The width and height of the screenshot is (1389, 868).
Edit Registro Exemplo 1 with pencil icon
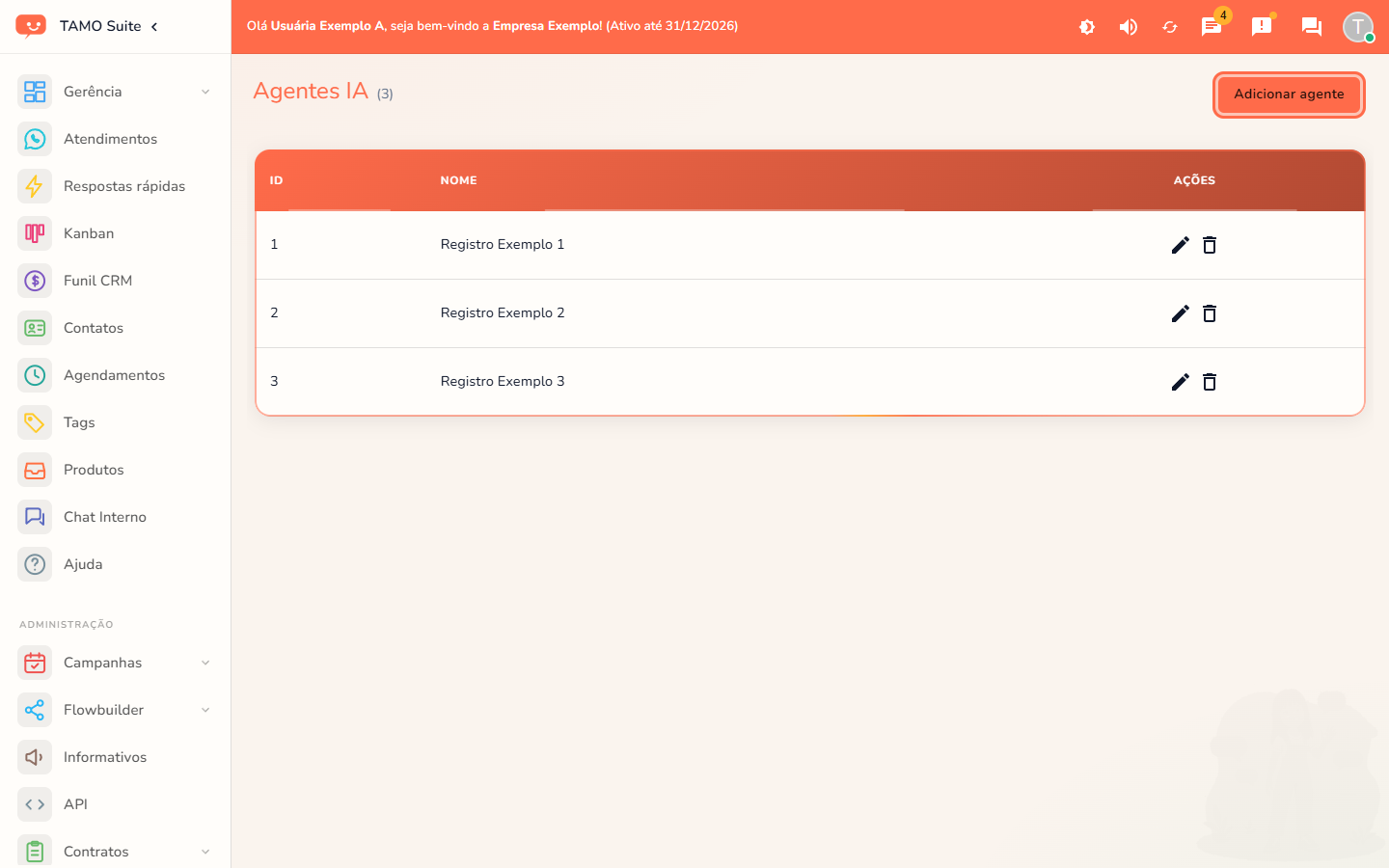[x=1180, y=245]
